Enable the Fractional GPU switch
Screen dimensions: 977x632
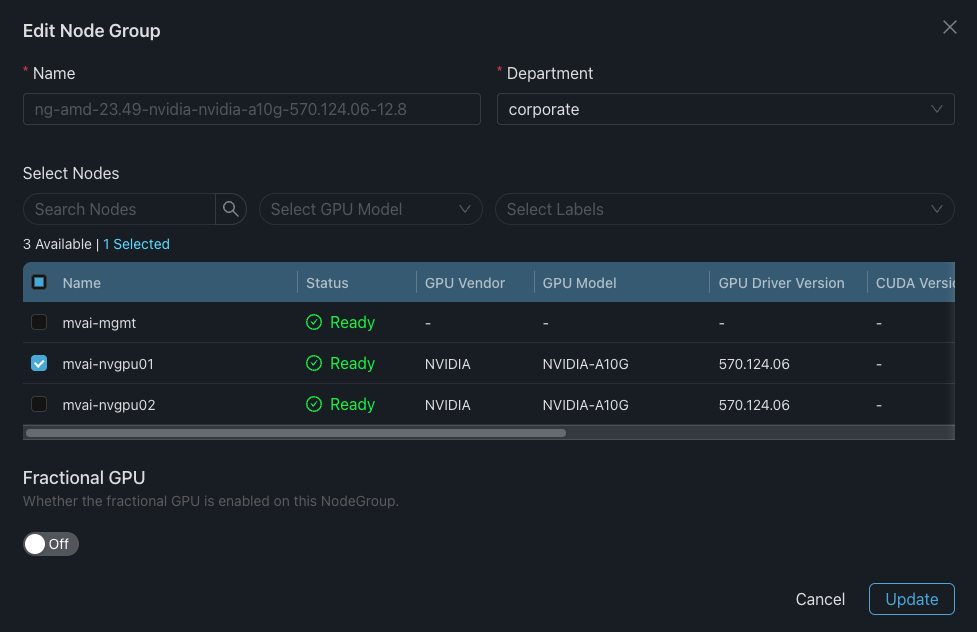50,544
